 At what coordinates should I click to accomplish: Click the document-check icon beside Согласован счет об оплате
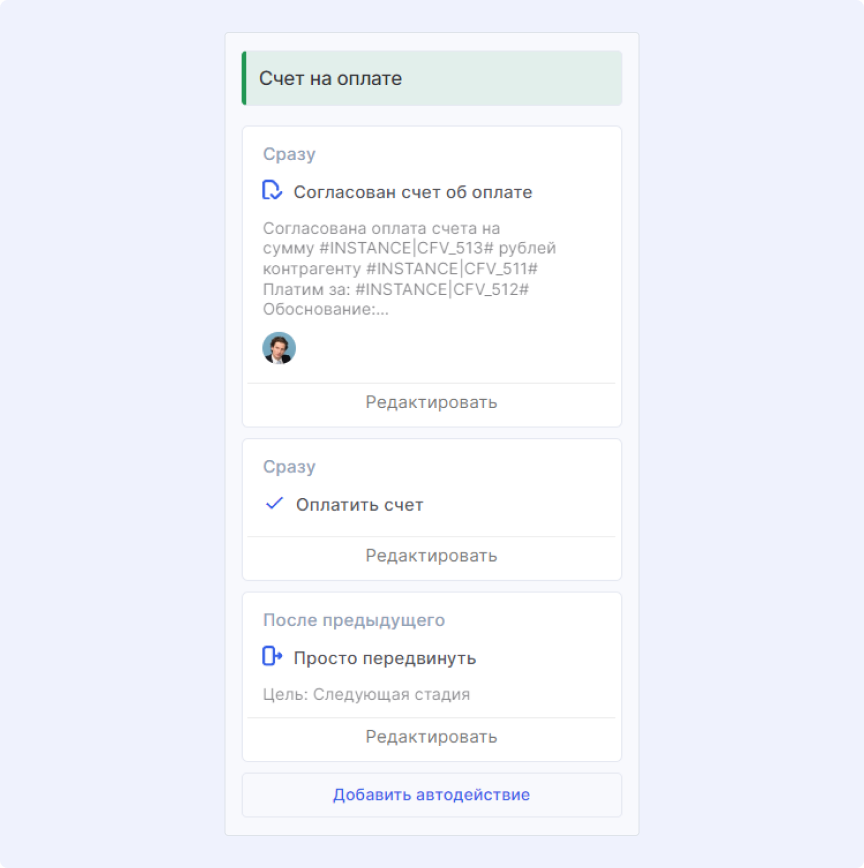(272, 191)
